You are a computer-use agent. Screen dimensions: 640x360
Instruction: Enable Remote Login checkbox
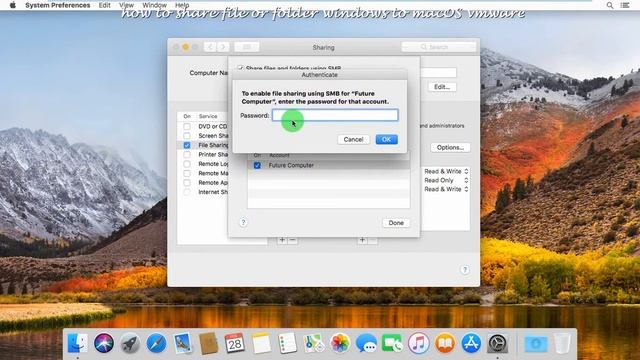coord(187,164)
